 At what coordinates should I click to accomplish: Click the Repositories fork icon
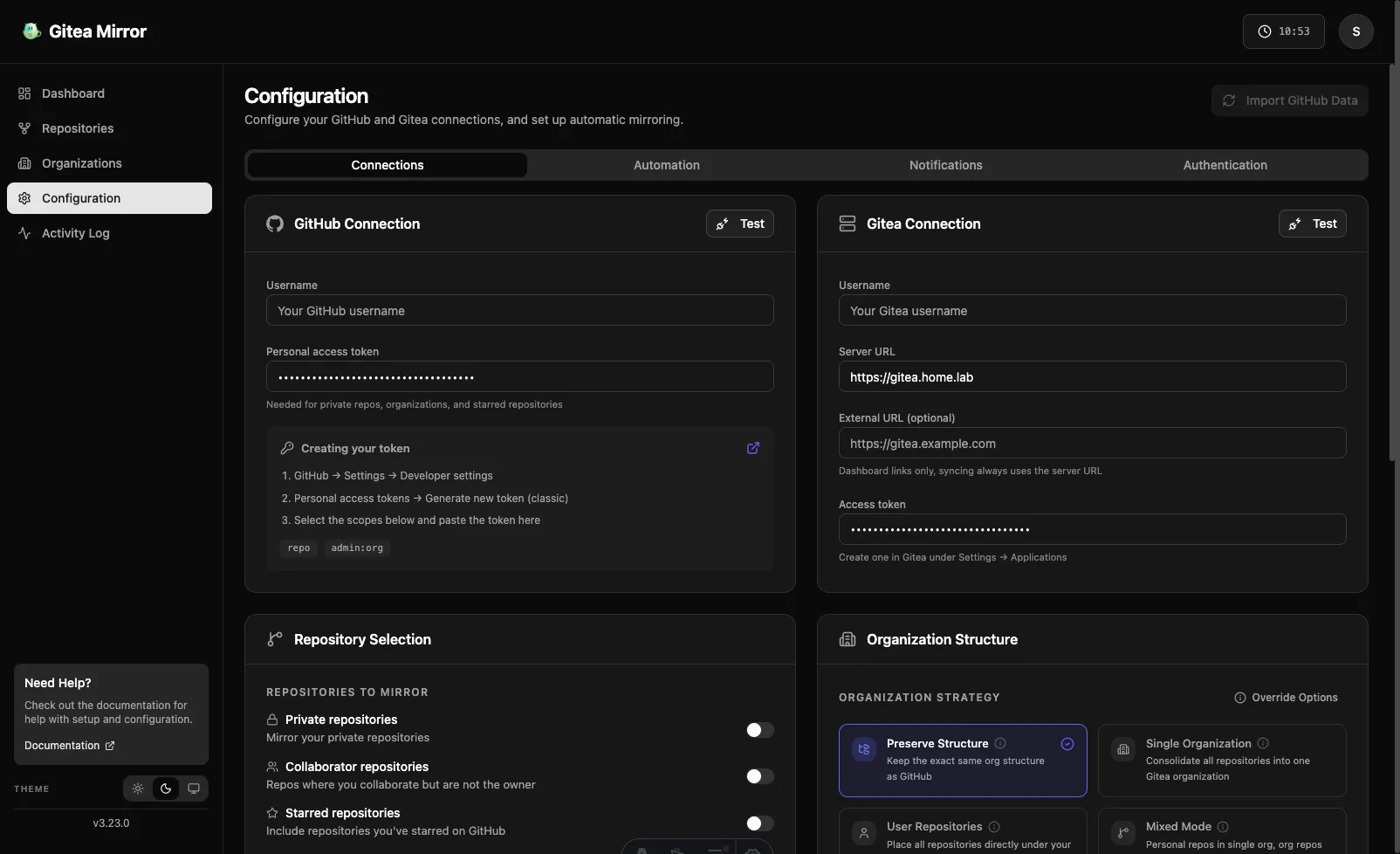point(24,128)
